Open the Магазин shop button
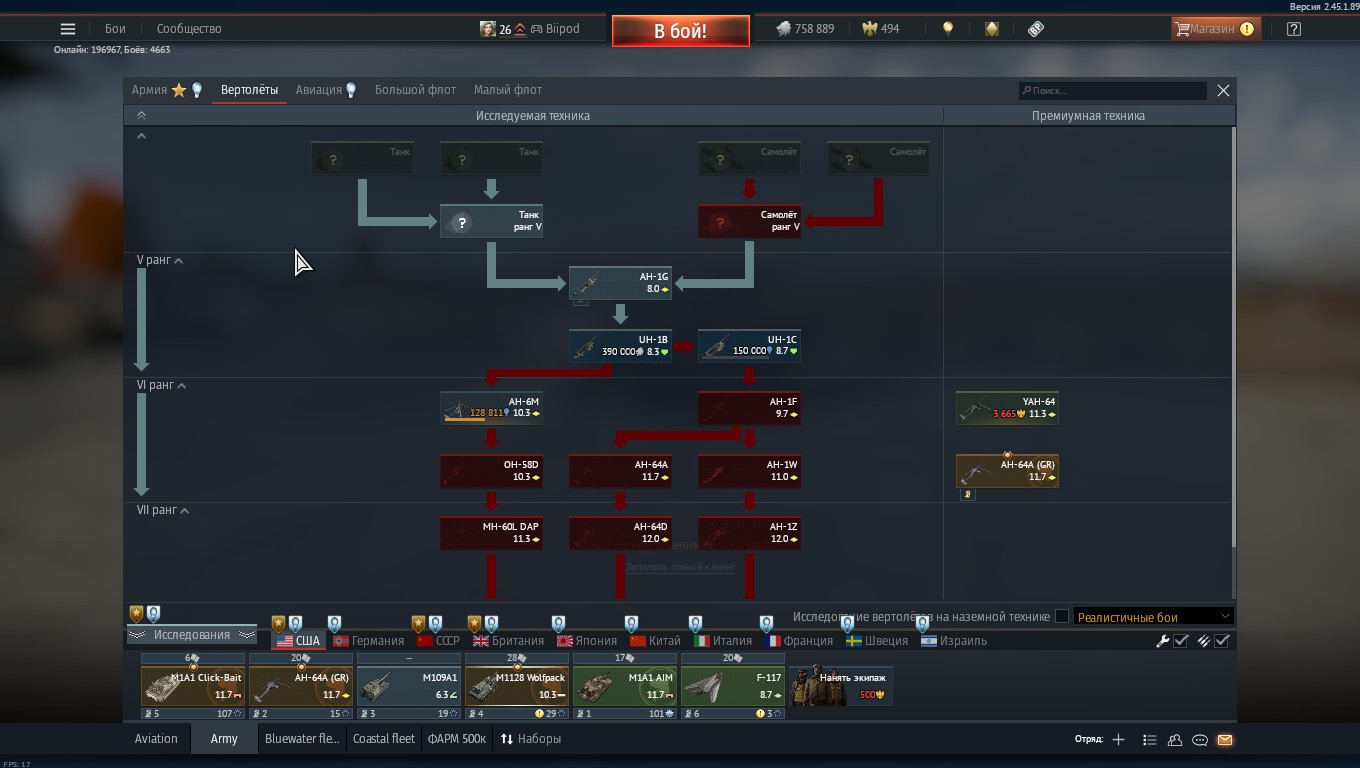 pos(1214,29)
